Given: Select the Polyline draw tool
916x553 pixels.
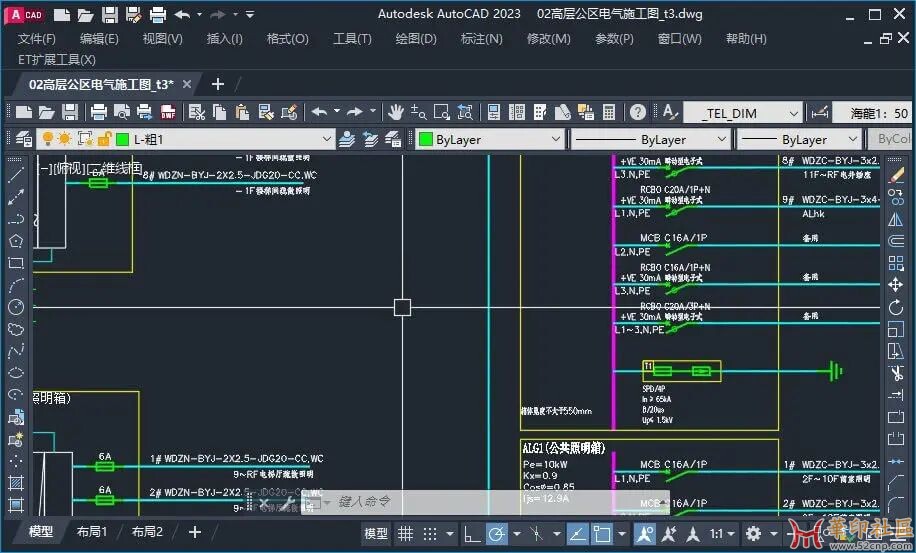Looking at the screenshot, I should click(x=16, y=218).
